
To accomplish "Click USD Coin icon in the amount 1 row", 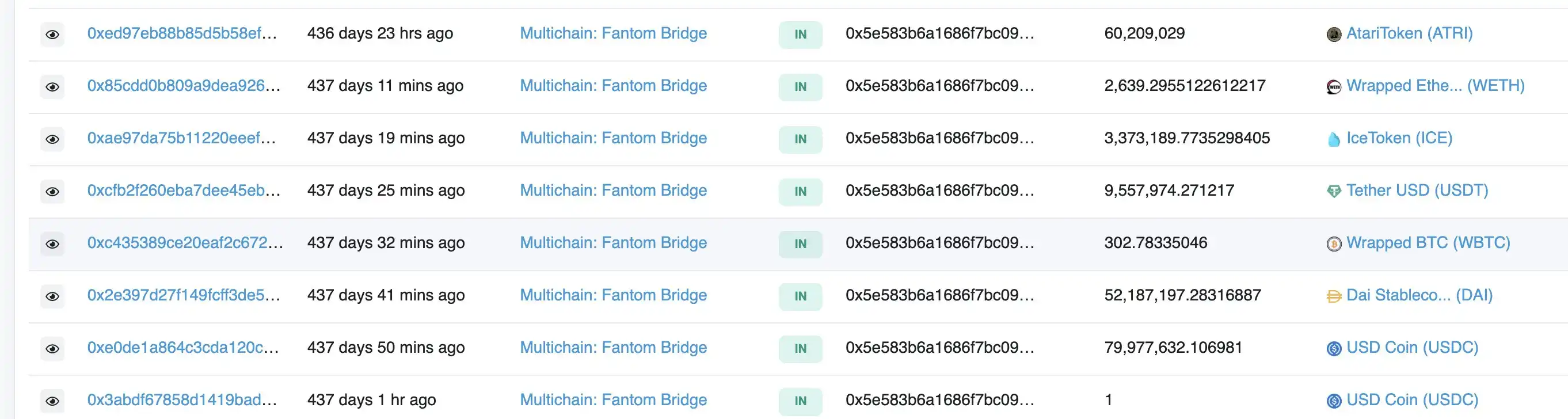I will pyautogui.click(x=1333, y=401).
